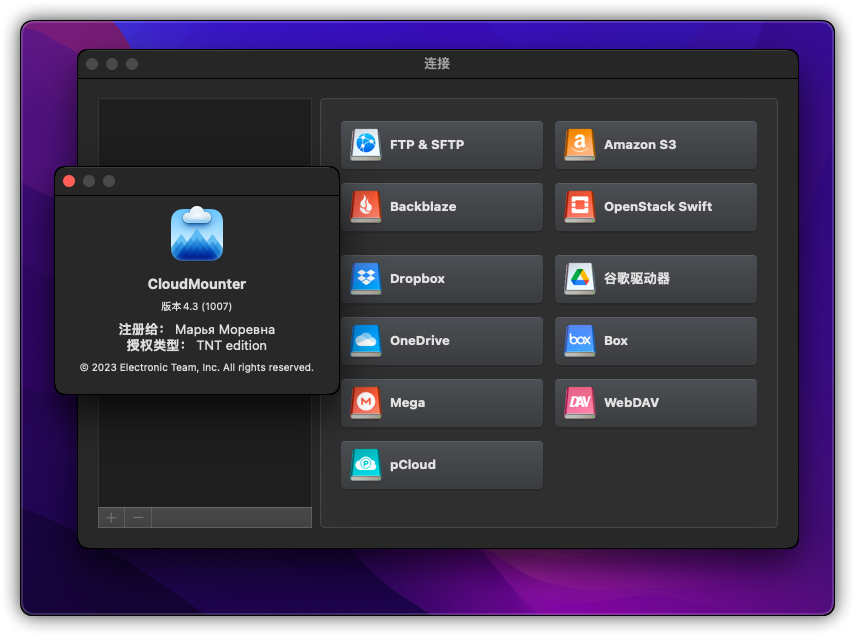Add a new connection with the plus button
Viewport: 855px width, 636px height.
coord(110,518)
